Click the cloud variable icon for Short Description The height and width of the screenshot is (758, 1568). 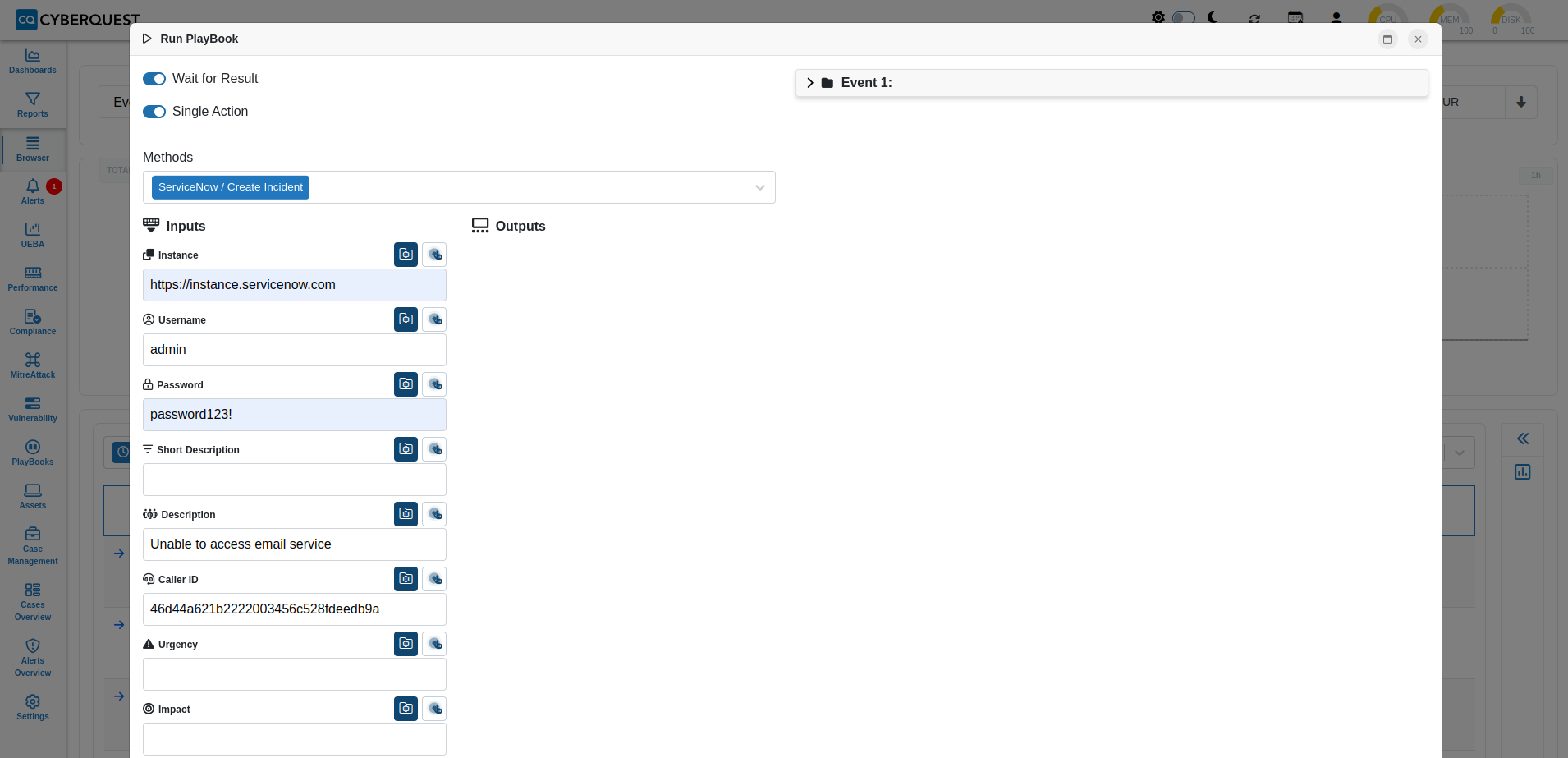click(434, 449)
